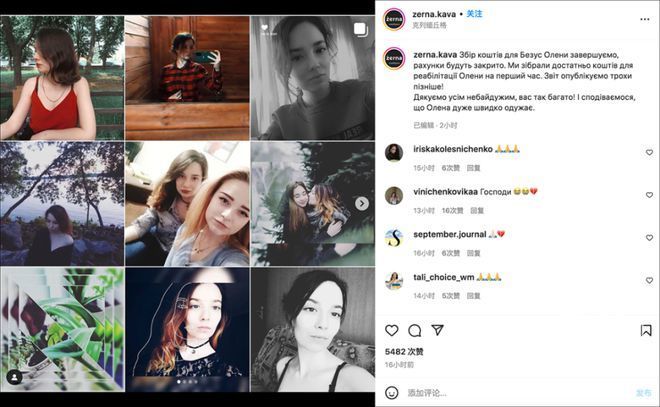Select second carousel indicator dot
Viewport: 660px width, 407px height.
[x=185, y=382]
